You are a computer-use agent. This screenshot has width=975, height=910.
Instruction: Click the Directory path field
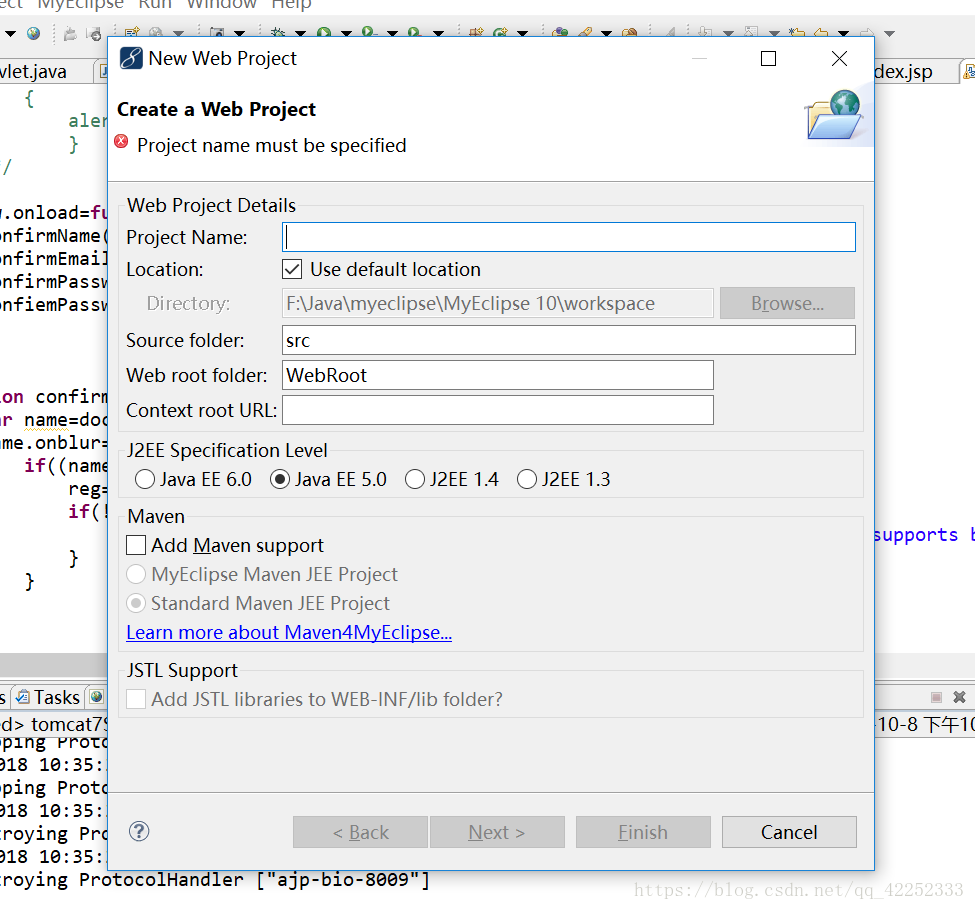(497, 303)
